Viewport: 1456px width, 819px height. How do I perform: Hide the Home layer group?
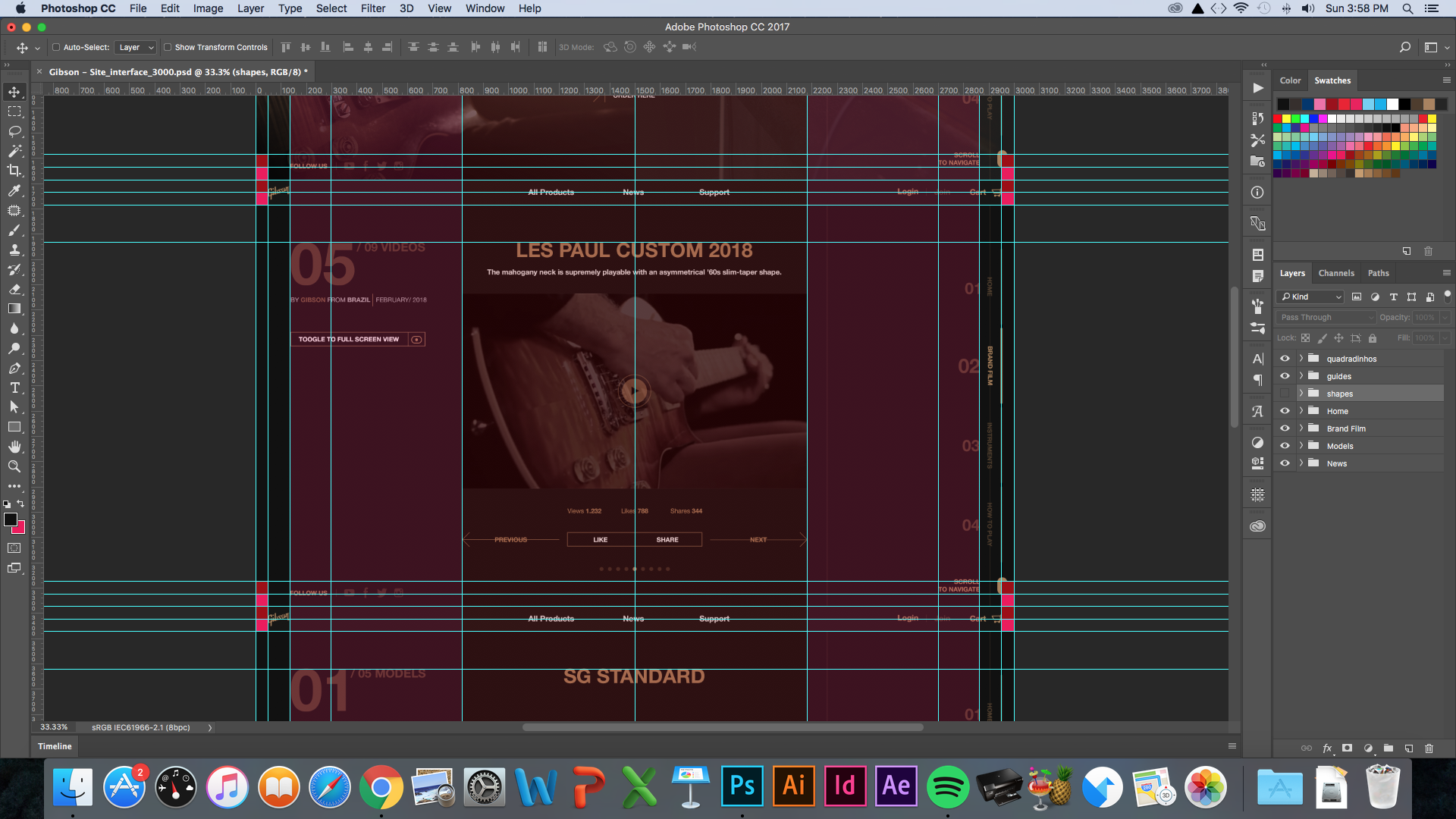[1285, 411]
